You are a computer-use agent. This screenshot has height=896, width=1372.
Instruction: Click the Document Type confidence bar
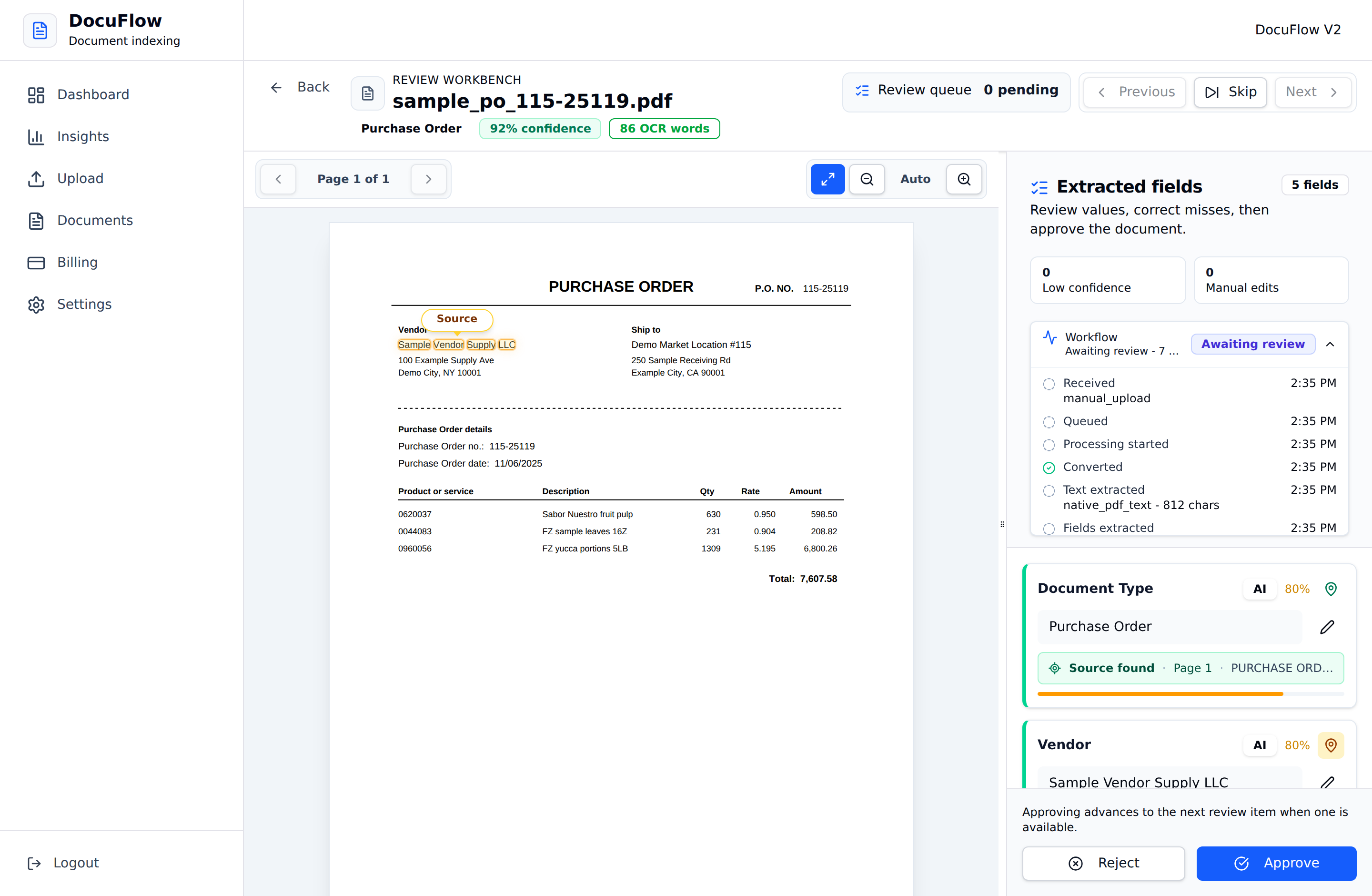pyautogui.click(x=1190, y=694)
